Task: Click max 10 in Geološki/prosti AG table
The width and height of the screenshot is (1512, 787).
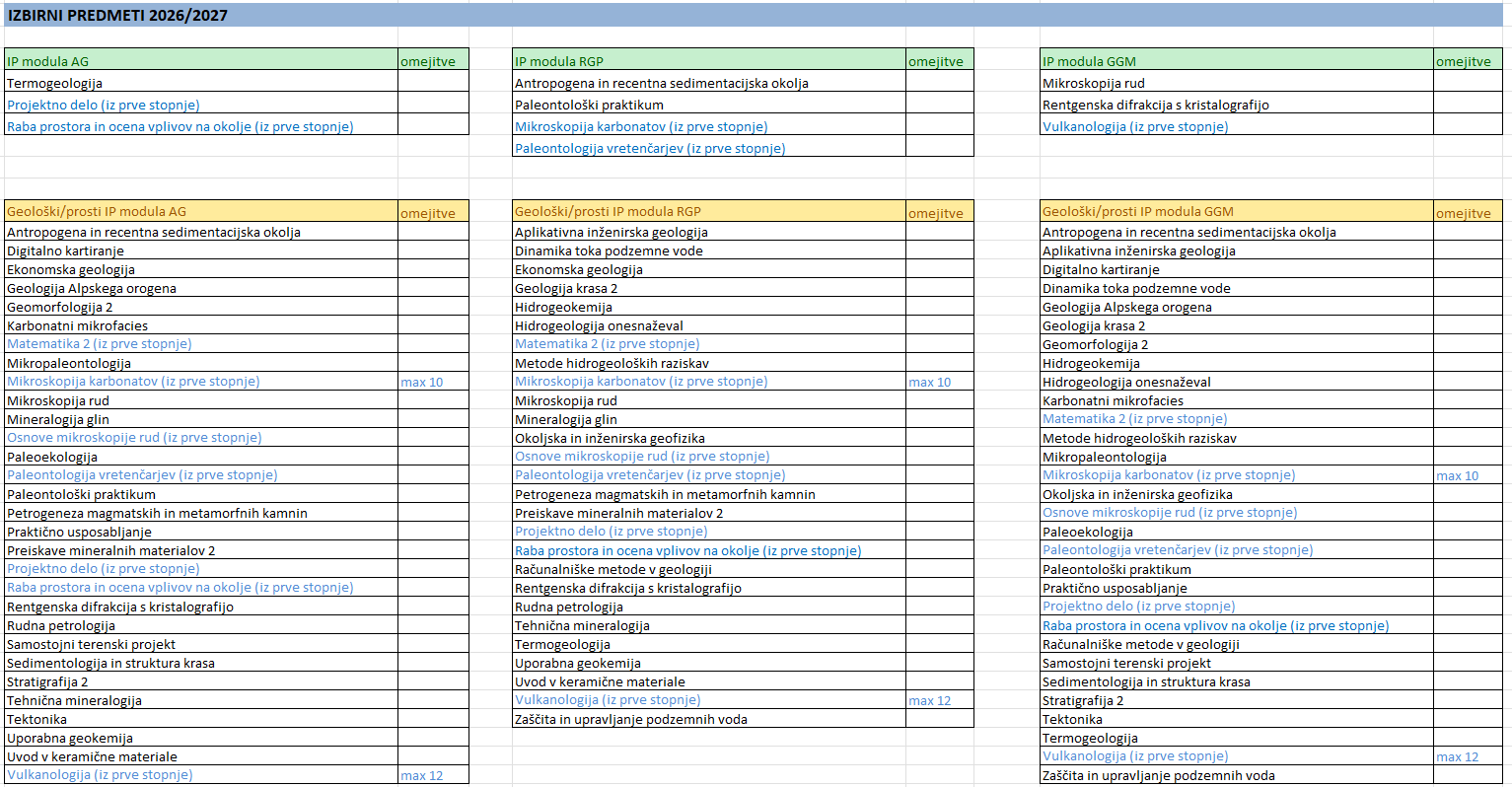Action: click(x=422, y=382)
